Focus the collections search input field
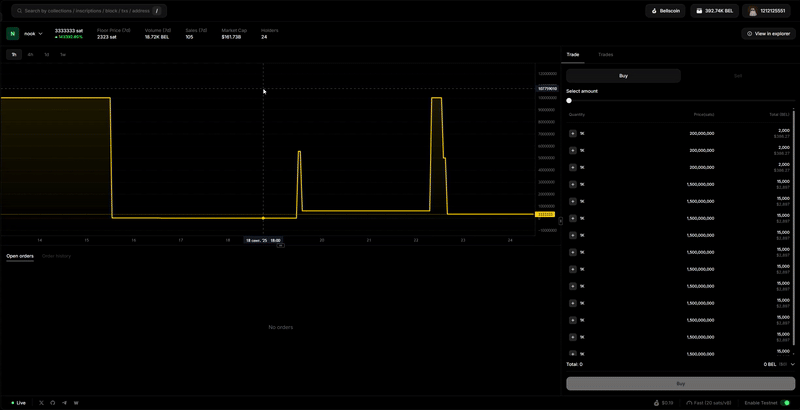The height and width of the screenshot is (410, 800). coord(85,11)
